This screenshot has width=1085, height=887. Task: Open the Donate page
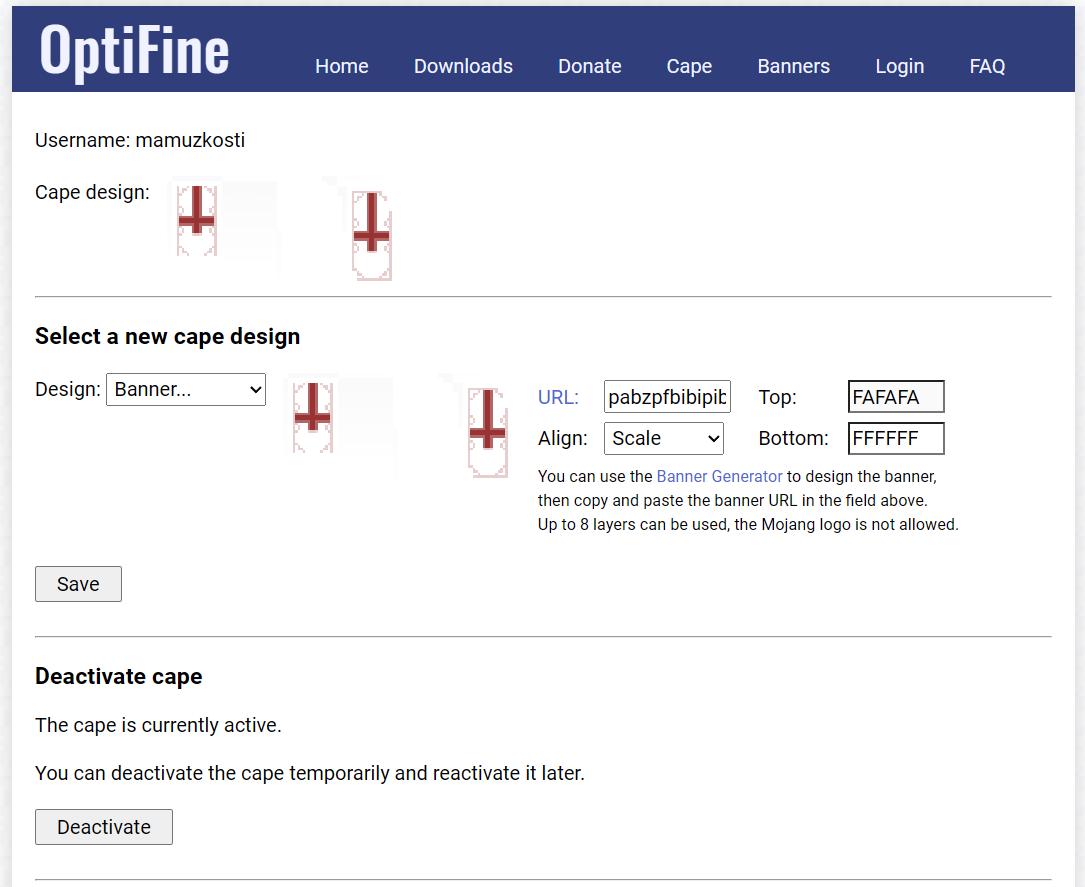point(590,66)
